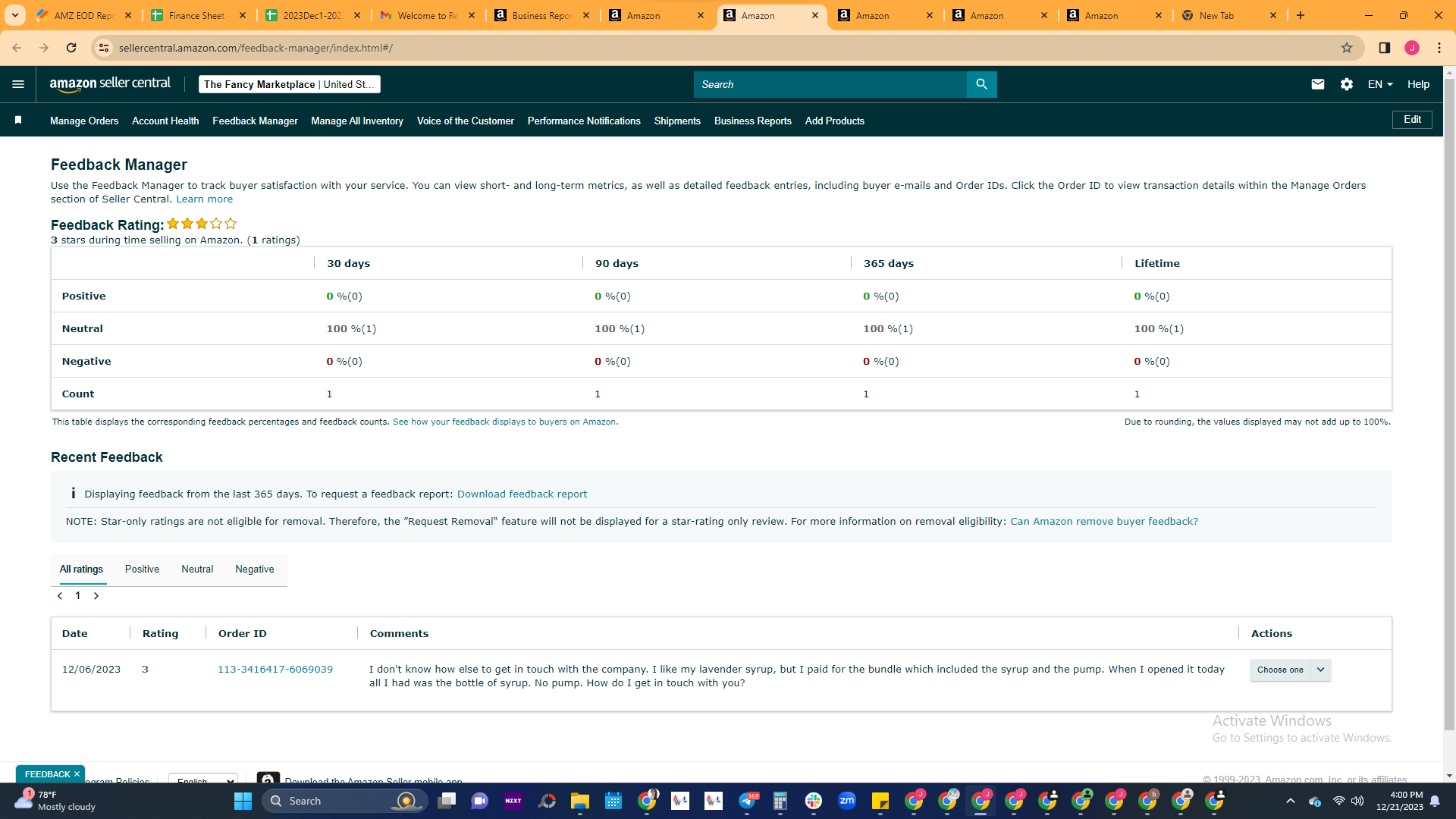Image resolution: width=1456 pixels, height=819 pixels.
Task: Open Manage All Inventory menu item
Action: click(357, 121)
